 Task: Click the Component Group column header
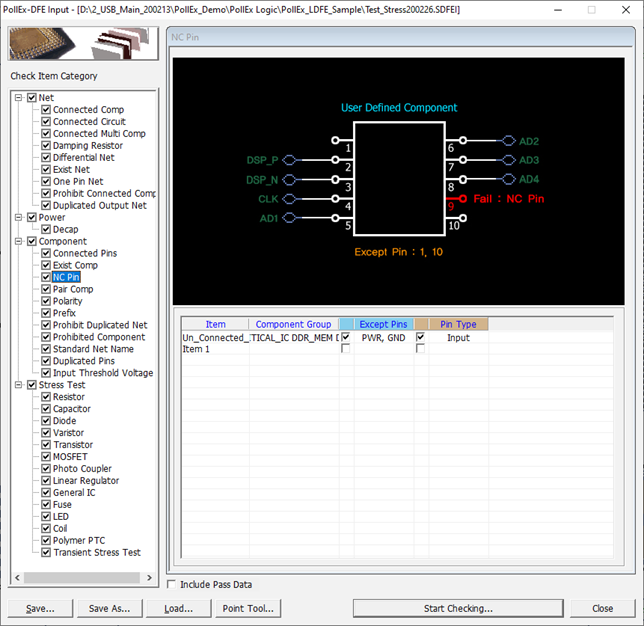coord(292,324)
